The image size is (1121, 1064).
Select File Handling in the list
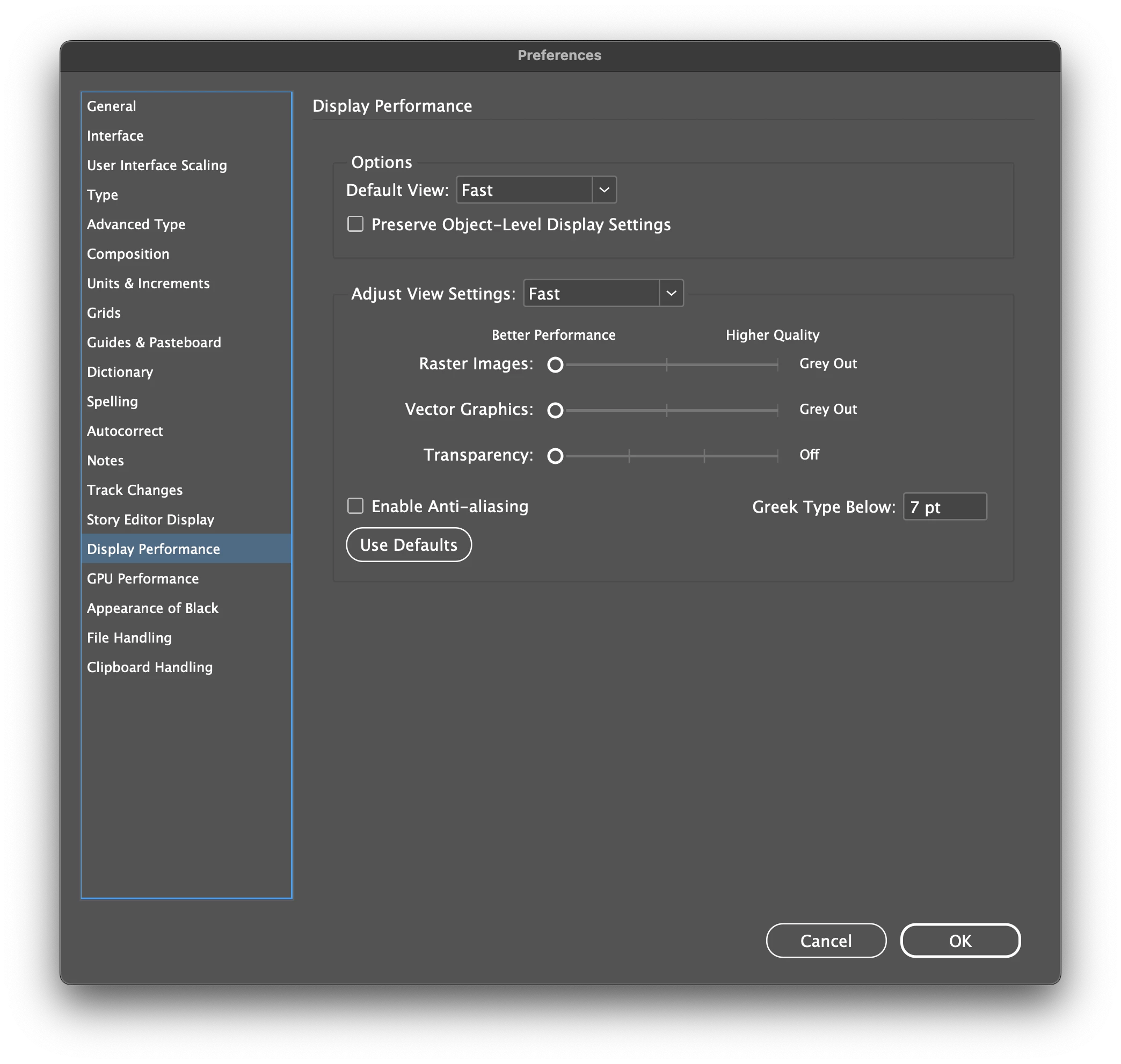[x=129, y=638]
